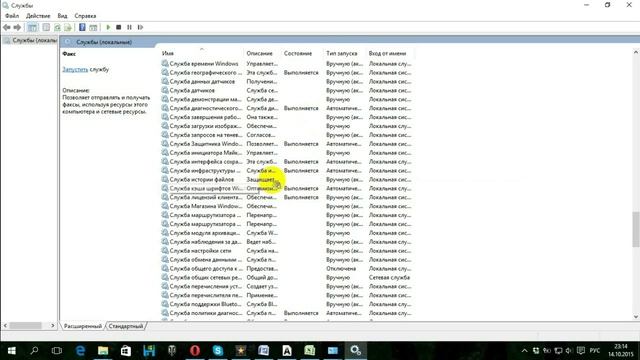Click the Pause service toolbar button
The height and width of the screenshot is (360, 640).
(x=129, y=27)
